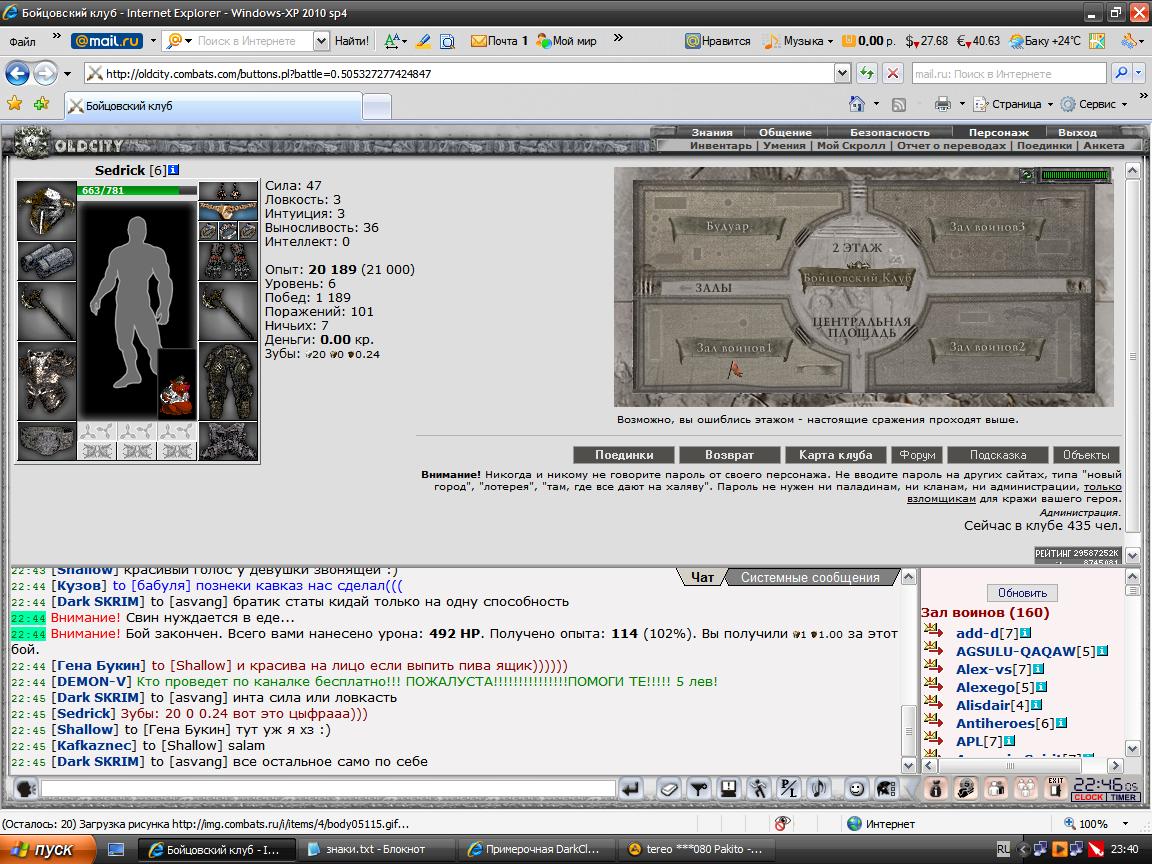The height and width of the screenshot is (864, 1152).
Task: Click the mail.ru search field right of address bar
Action: point(1009,73)
